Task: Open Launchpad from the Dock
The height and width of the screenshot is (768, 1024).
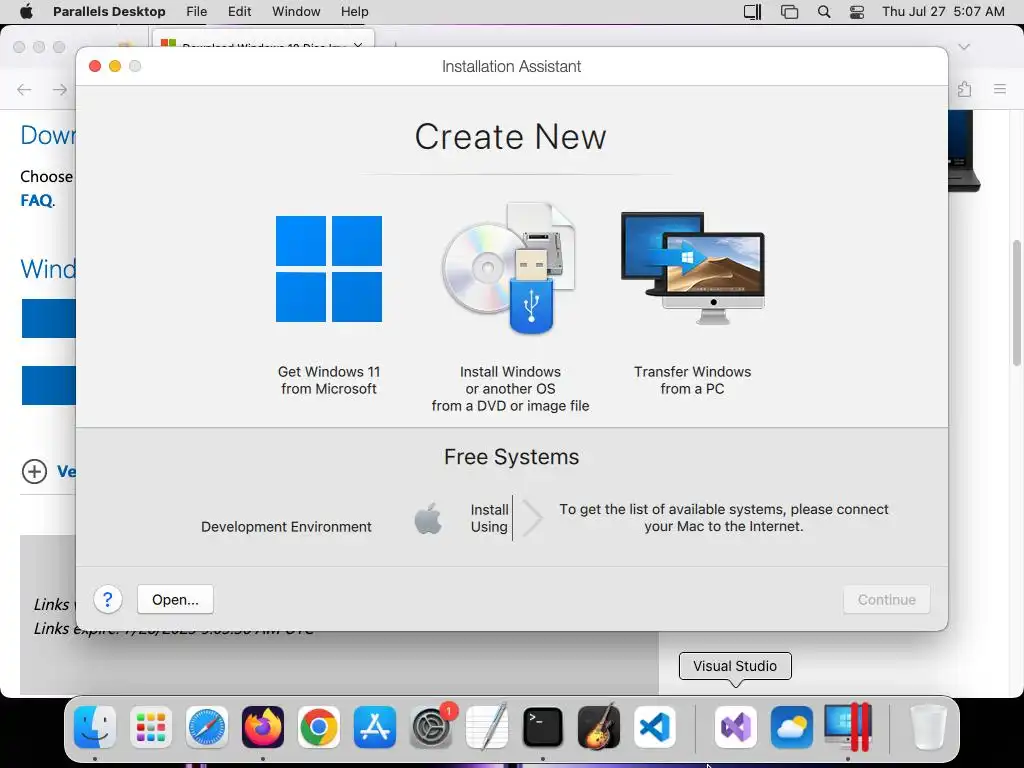Action: pos(151,727)
